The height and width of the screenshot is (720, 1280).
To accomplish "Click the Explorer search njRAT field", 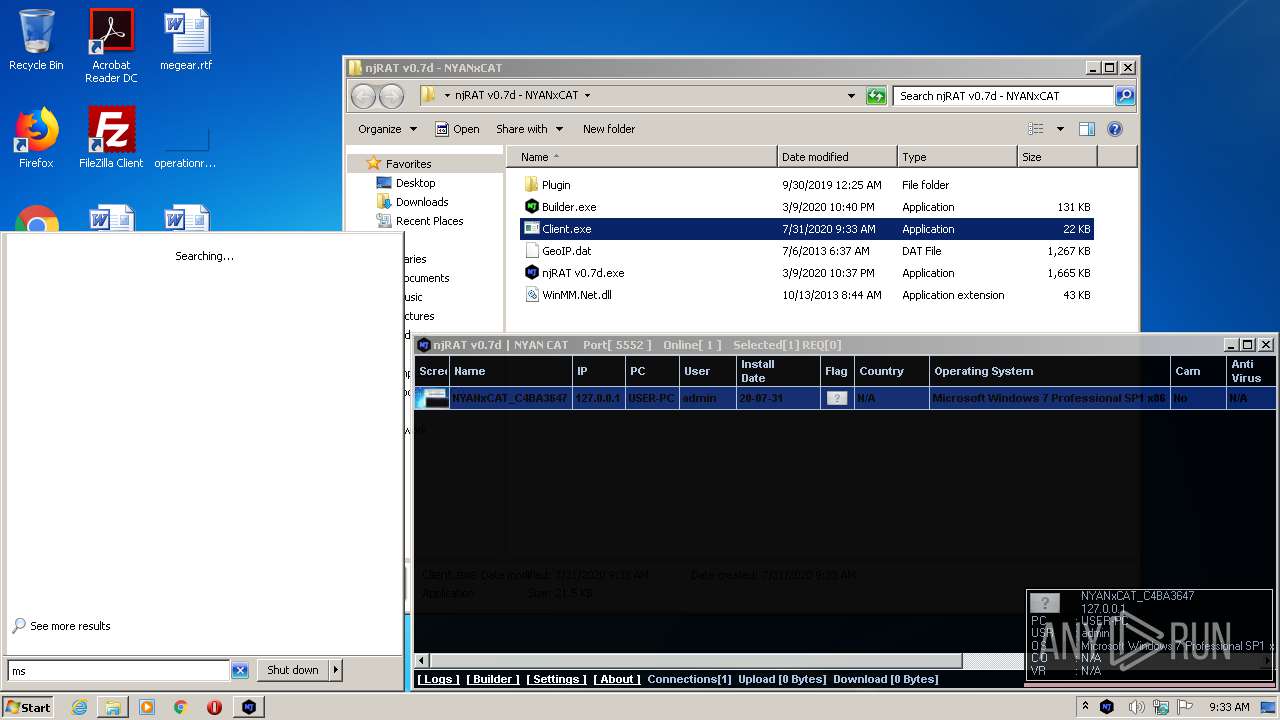I will [x=1003, y=96].
